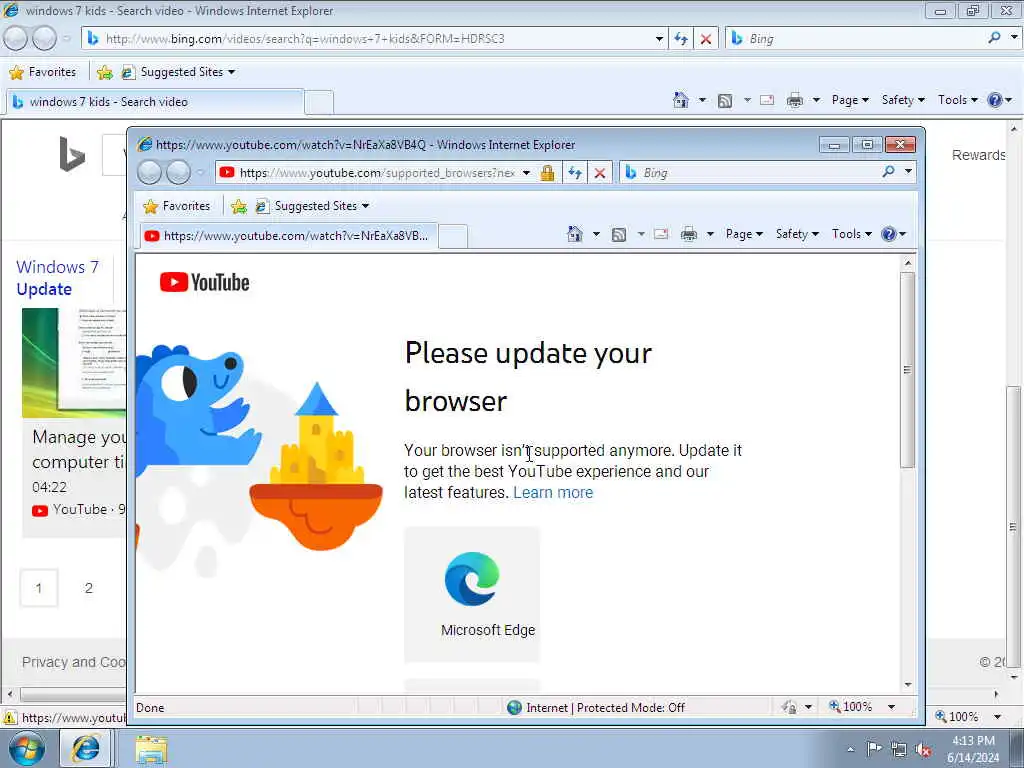
Task: Expand address history dropdown in Bing window
Action: pyautogui.click(x=659, y=39)
